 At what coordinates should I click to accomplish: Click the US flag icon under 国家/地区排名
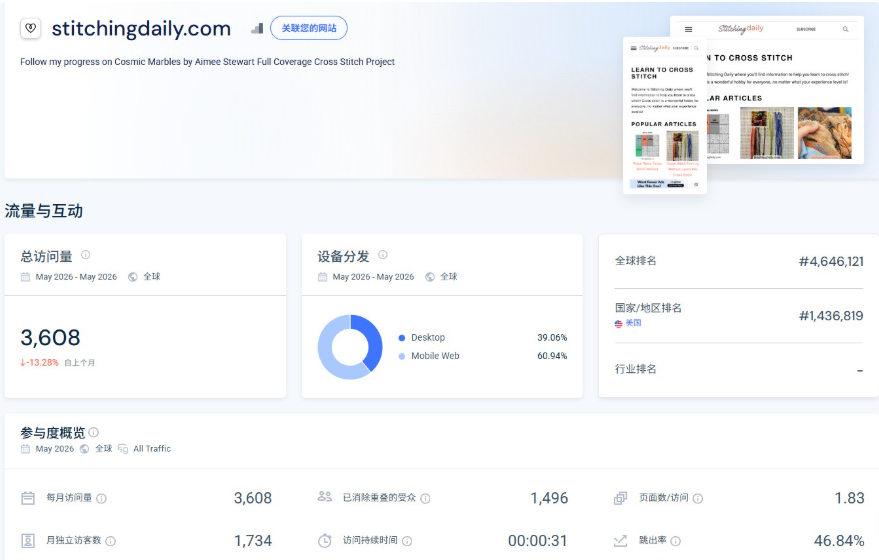(x=618, y=323)
